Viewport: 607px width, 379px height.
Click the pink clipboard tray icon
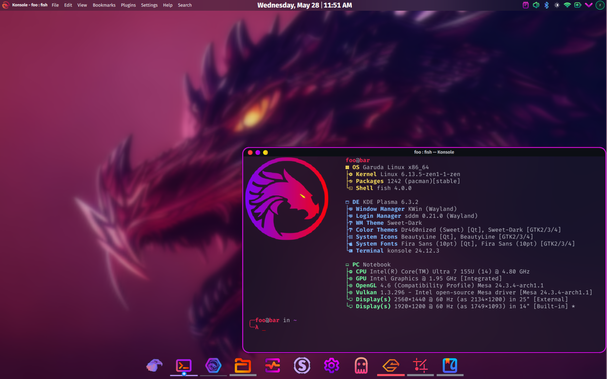[x=525, y=5]
